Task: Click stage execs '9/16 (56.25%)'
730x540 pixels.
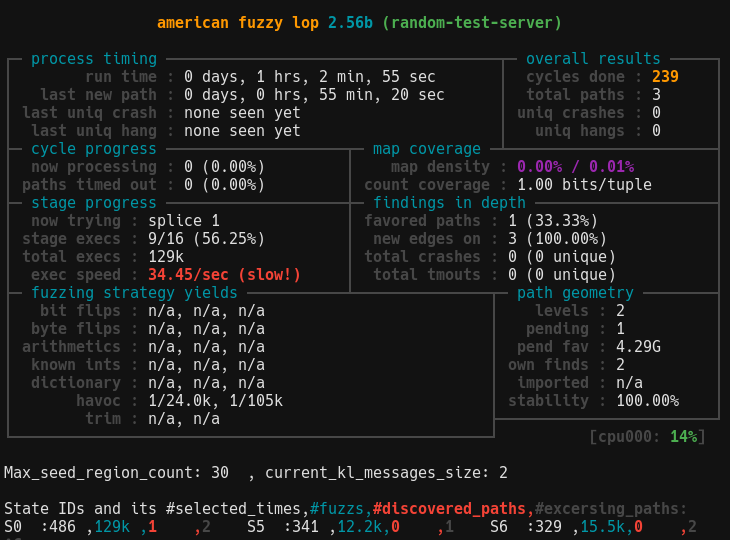Action: 206,239
